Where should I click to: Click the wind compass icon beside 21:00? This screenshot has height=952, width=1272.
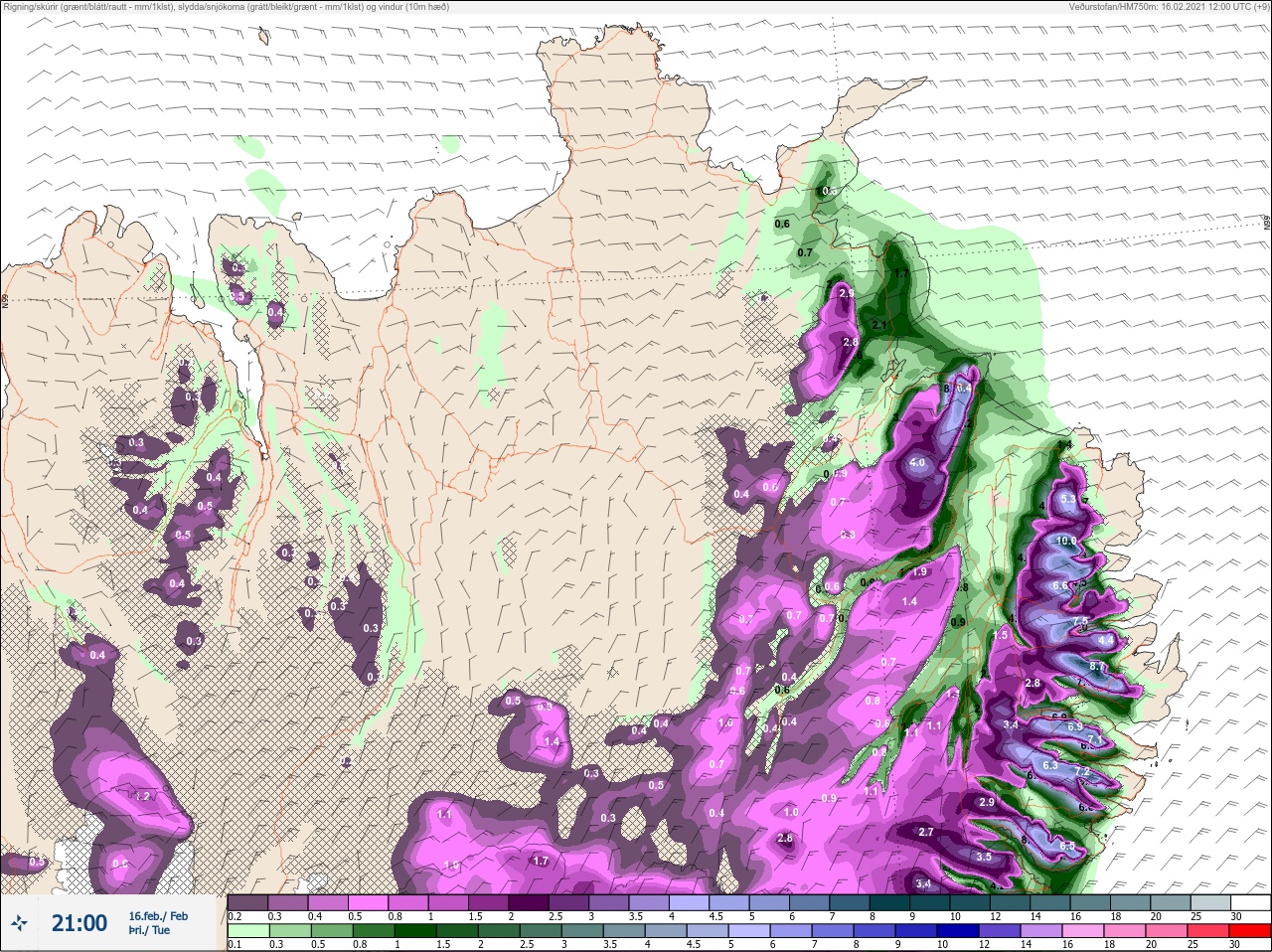click(20, 923)
